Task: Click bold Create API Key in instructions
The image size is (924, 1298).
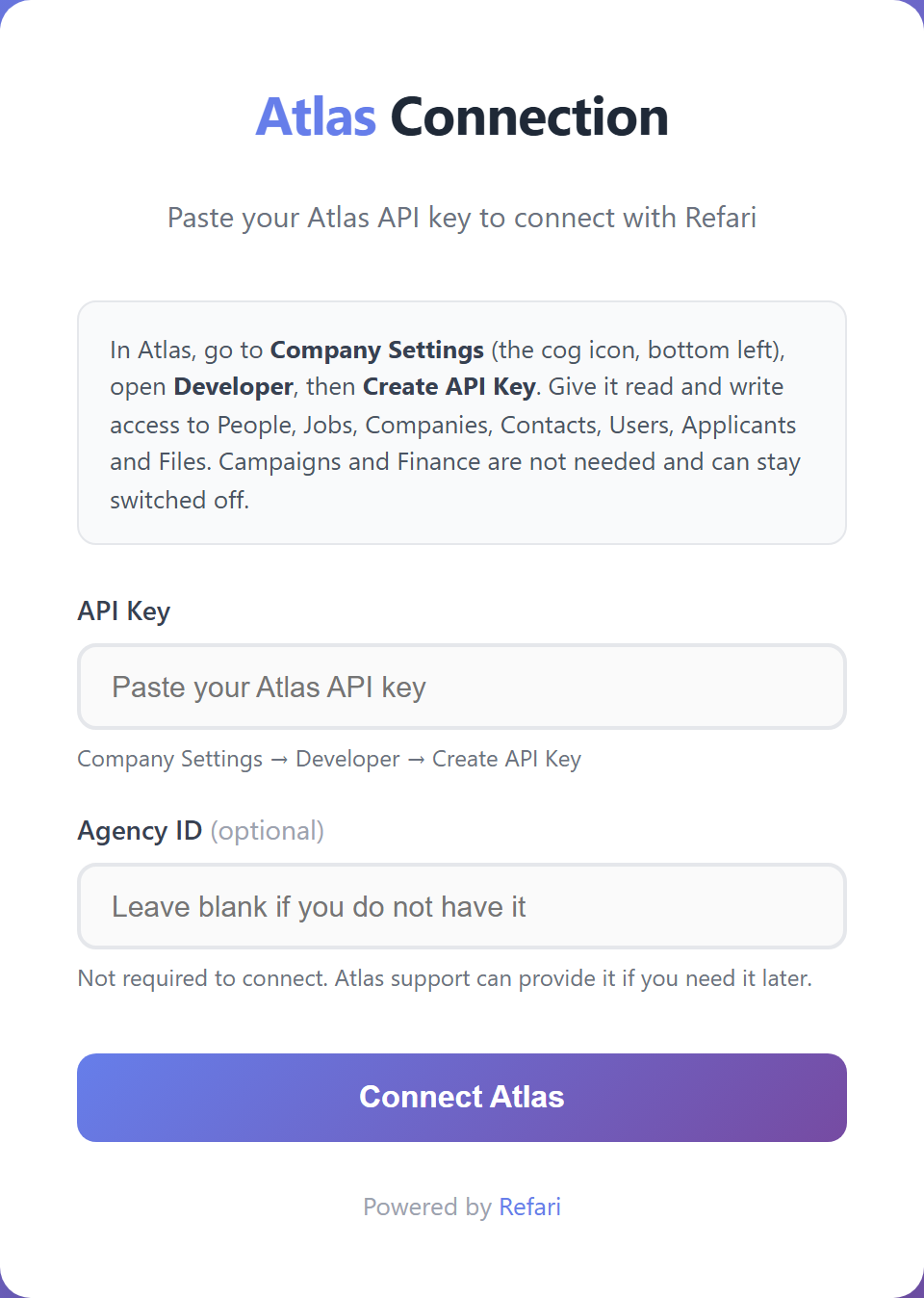Action: click(449, 387)
